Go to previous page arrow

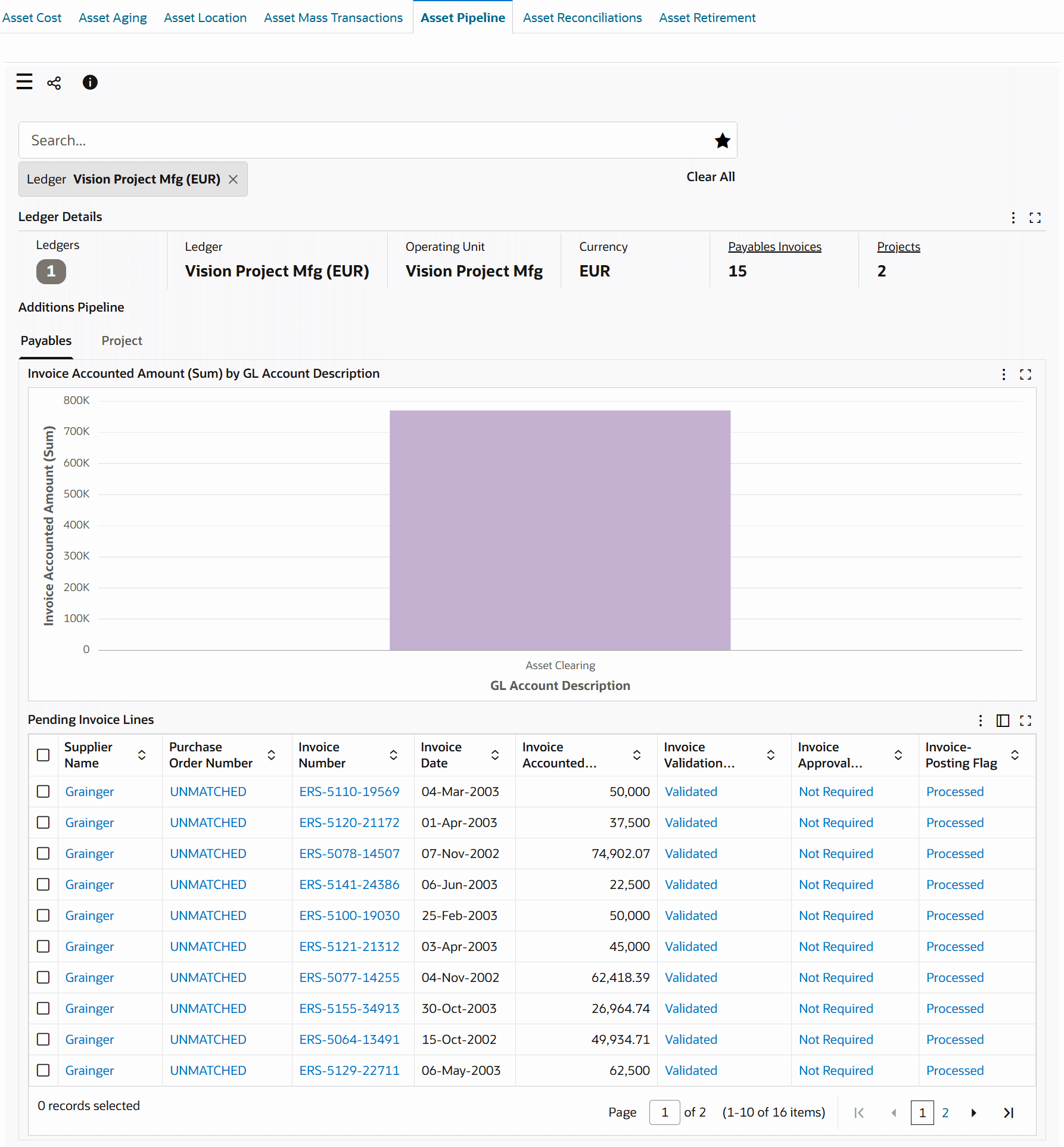coord(894,1112)
